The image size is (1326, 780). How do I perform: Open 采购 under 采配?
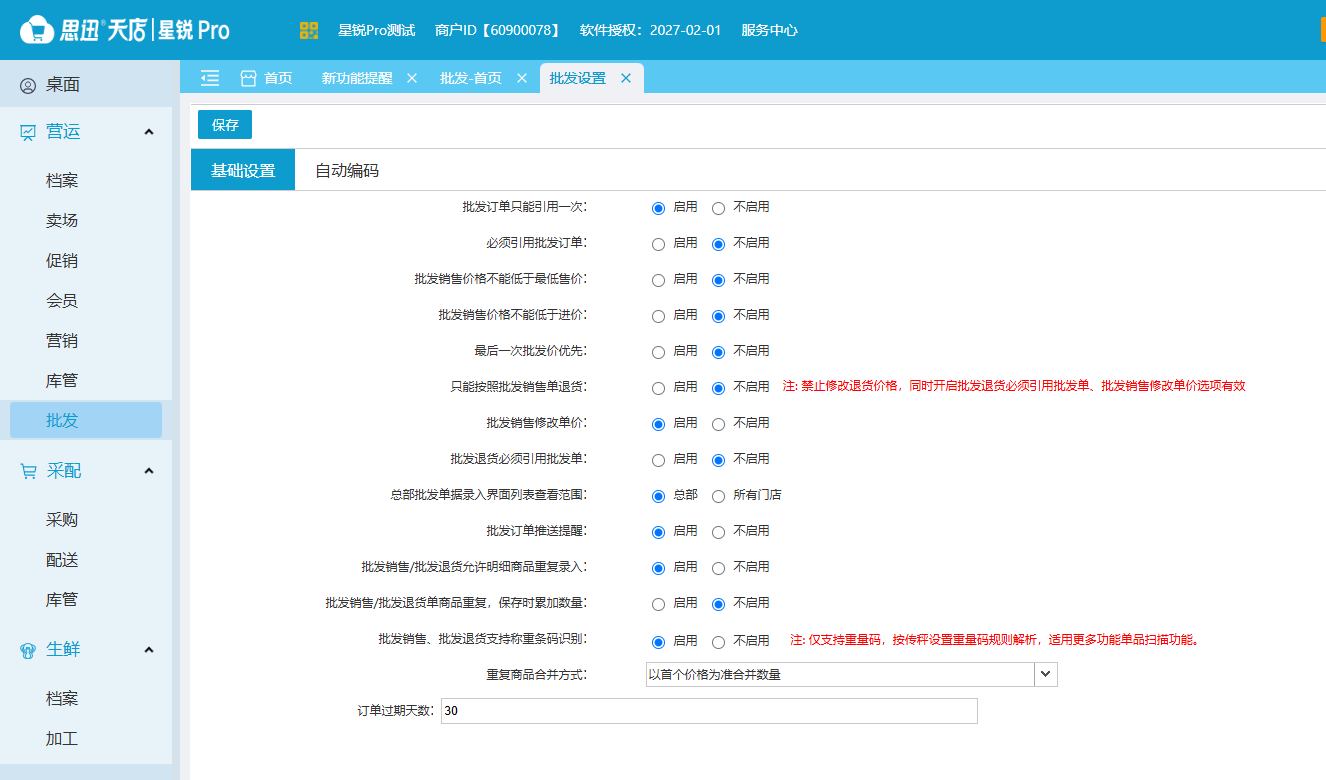click(62, 520)
